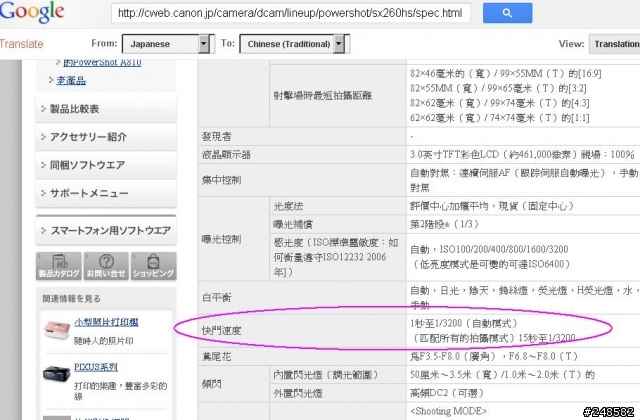Click the 製品カタログ icon button
Image resolution: width=640 pixels, height=420 pixels.
pos(59,266)
